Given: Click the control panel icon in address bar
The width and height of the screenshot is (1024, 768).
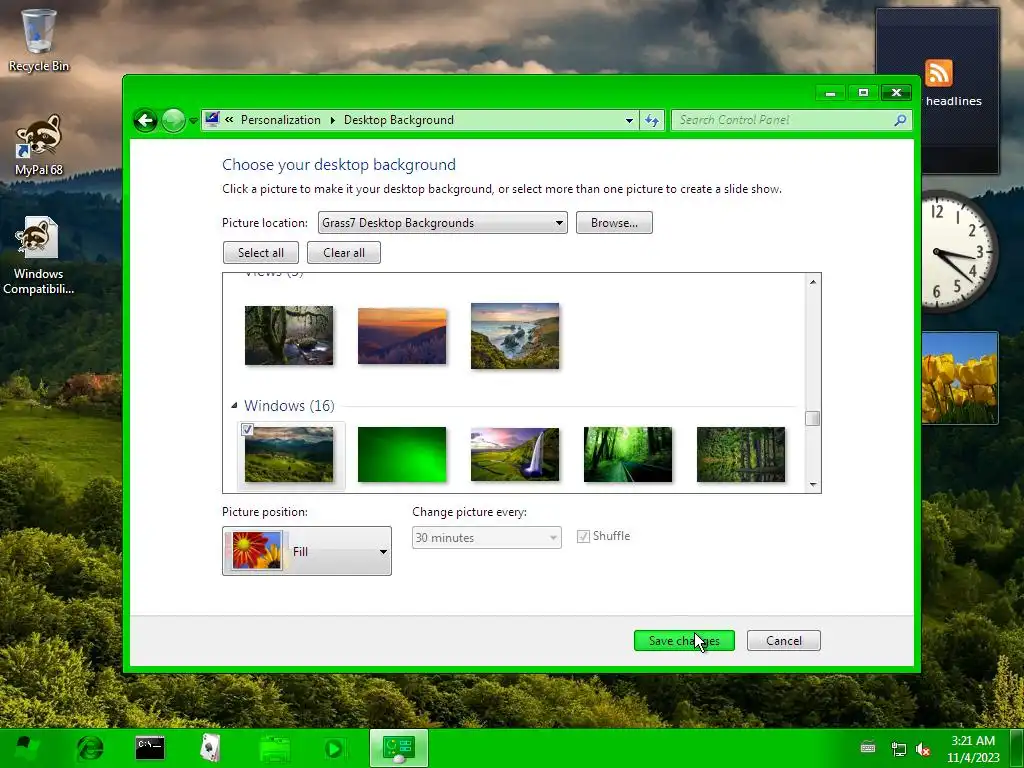Looking at the screenshot, I should coord(212,120).
